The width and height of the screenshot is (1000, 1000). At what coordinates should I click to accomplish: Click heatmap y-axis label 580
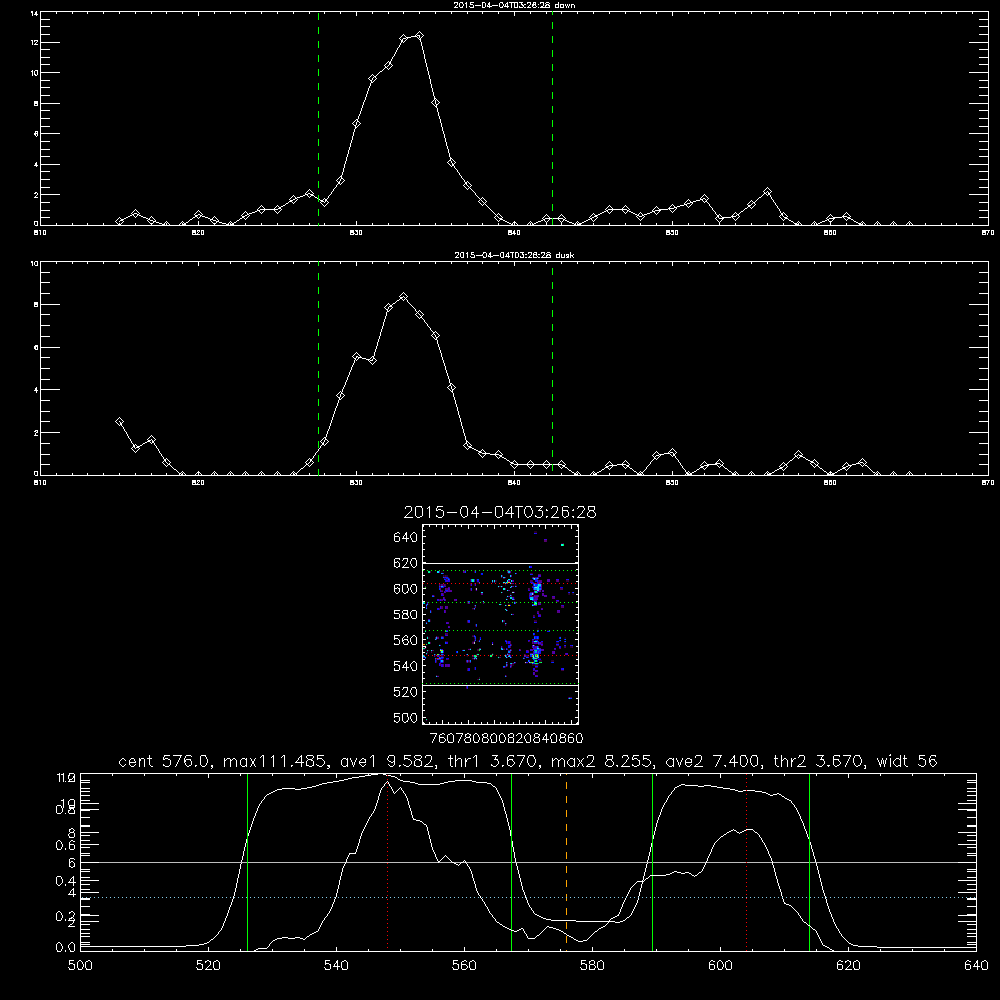[406, 615]
